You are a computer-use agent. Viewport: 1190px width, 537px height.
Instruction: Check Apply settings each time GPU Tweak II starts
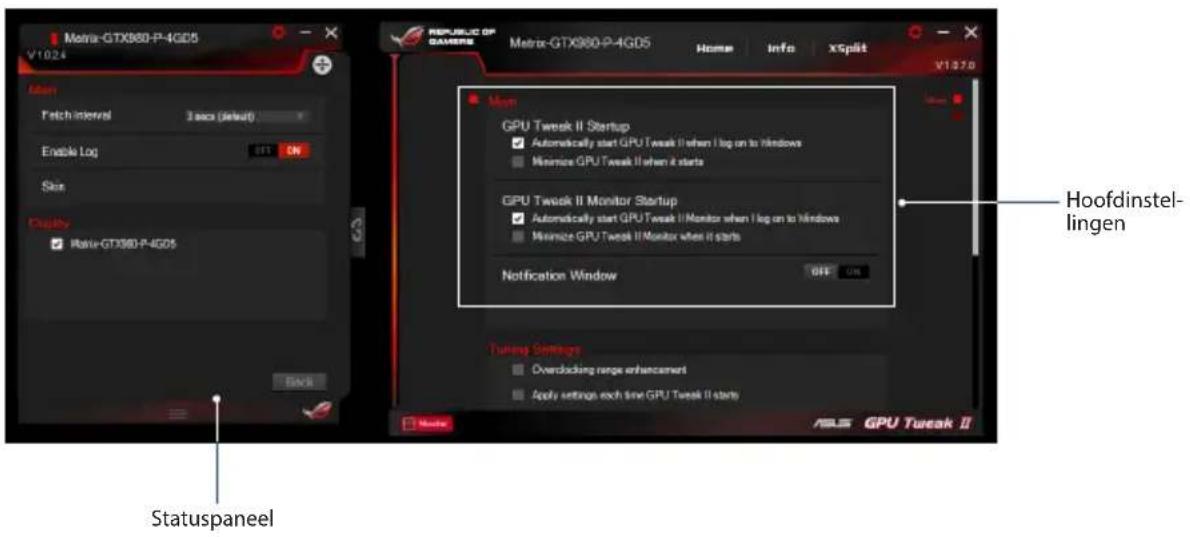coord(518,395)
